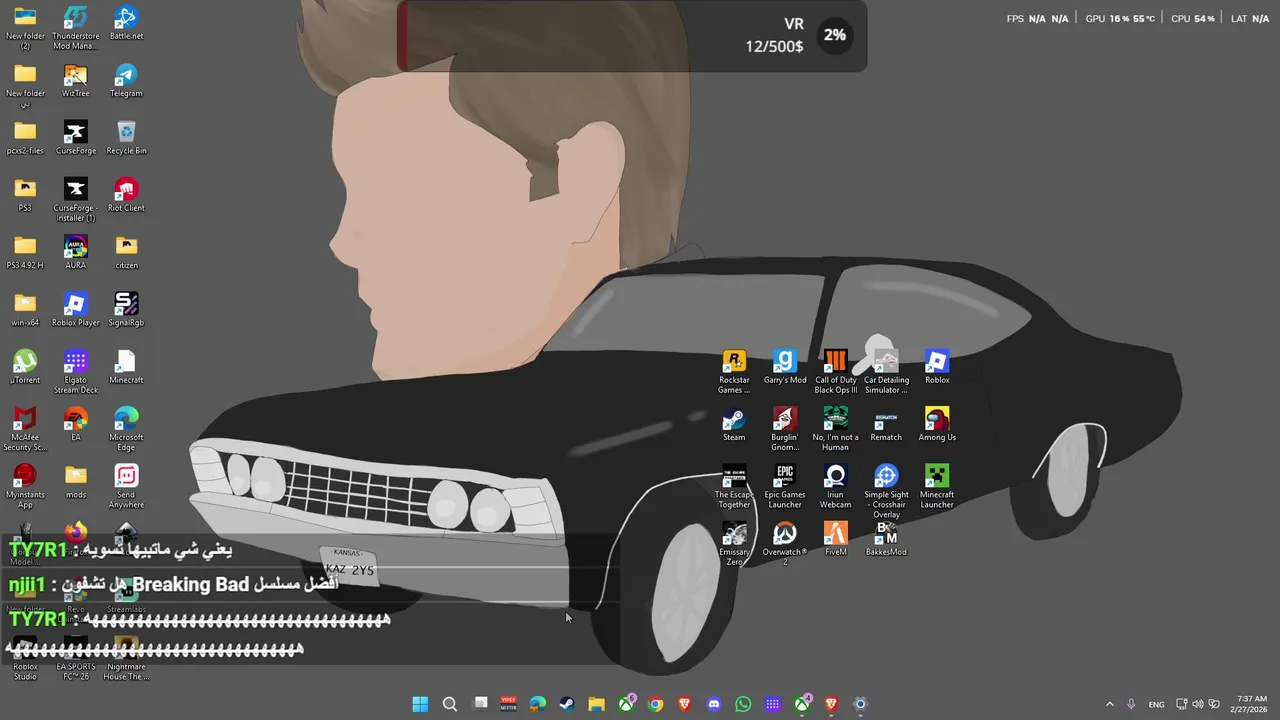Select the BakkesMod desktop icon

coord(886,538)
